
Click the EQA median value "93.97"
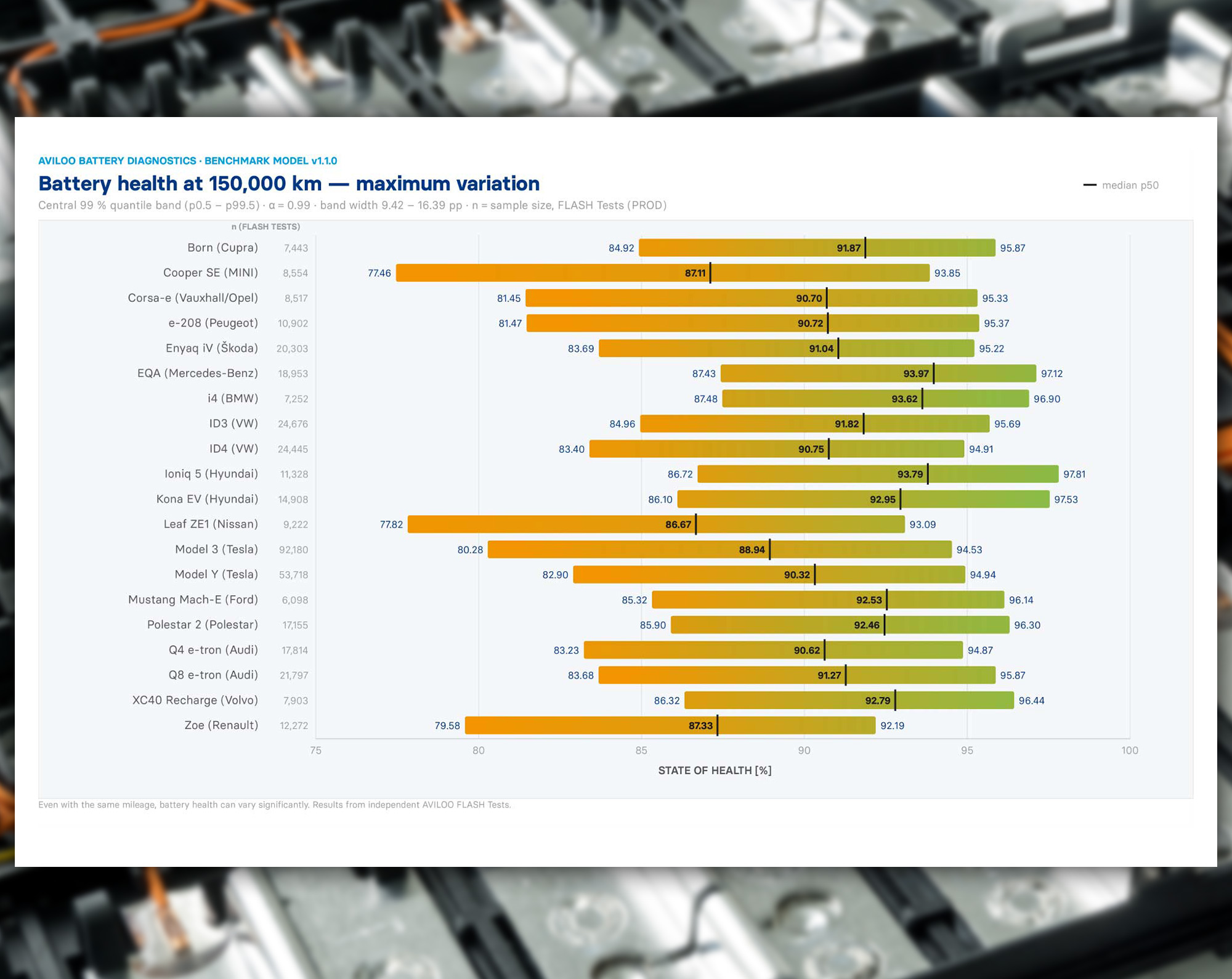click(x=916, y=374)
